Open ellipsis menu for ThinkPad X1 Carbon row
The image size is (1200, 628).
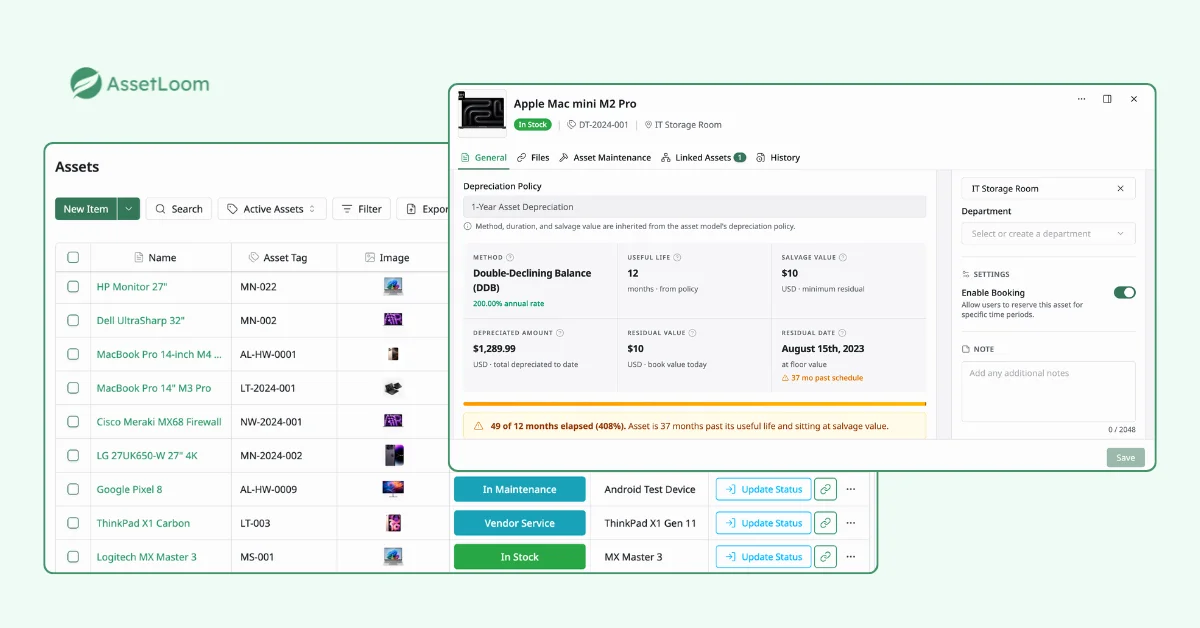point(851,523)
